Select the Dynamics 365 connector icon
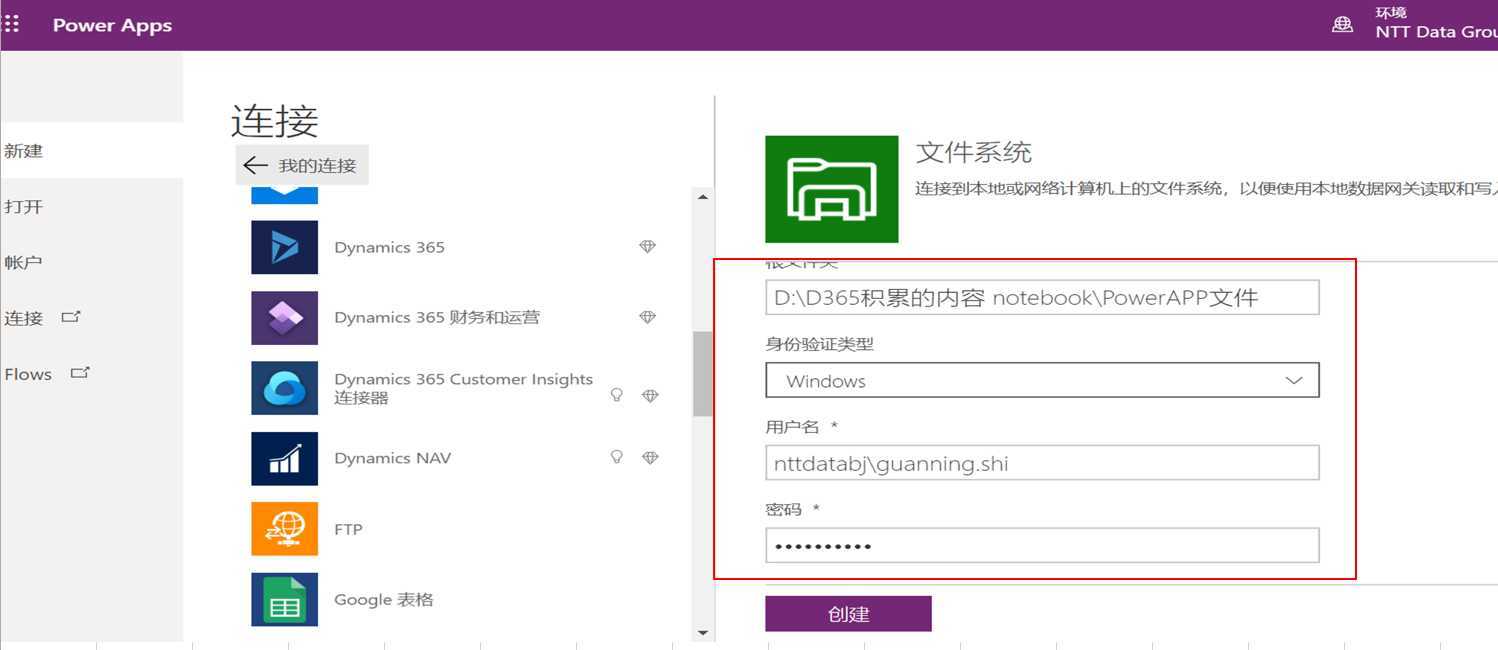 284,247
